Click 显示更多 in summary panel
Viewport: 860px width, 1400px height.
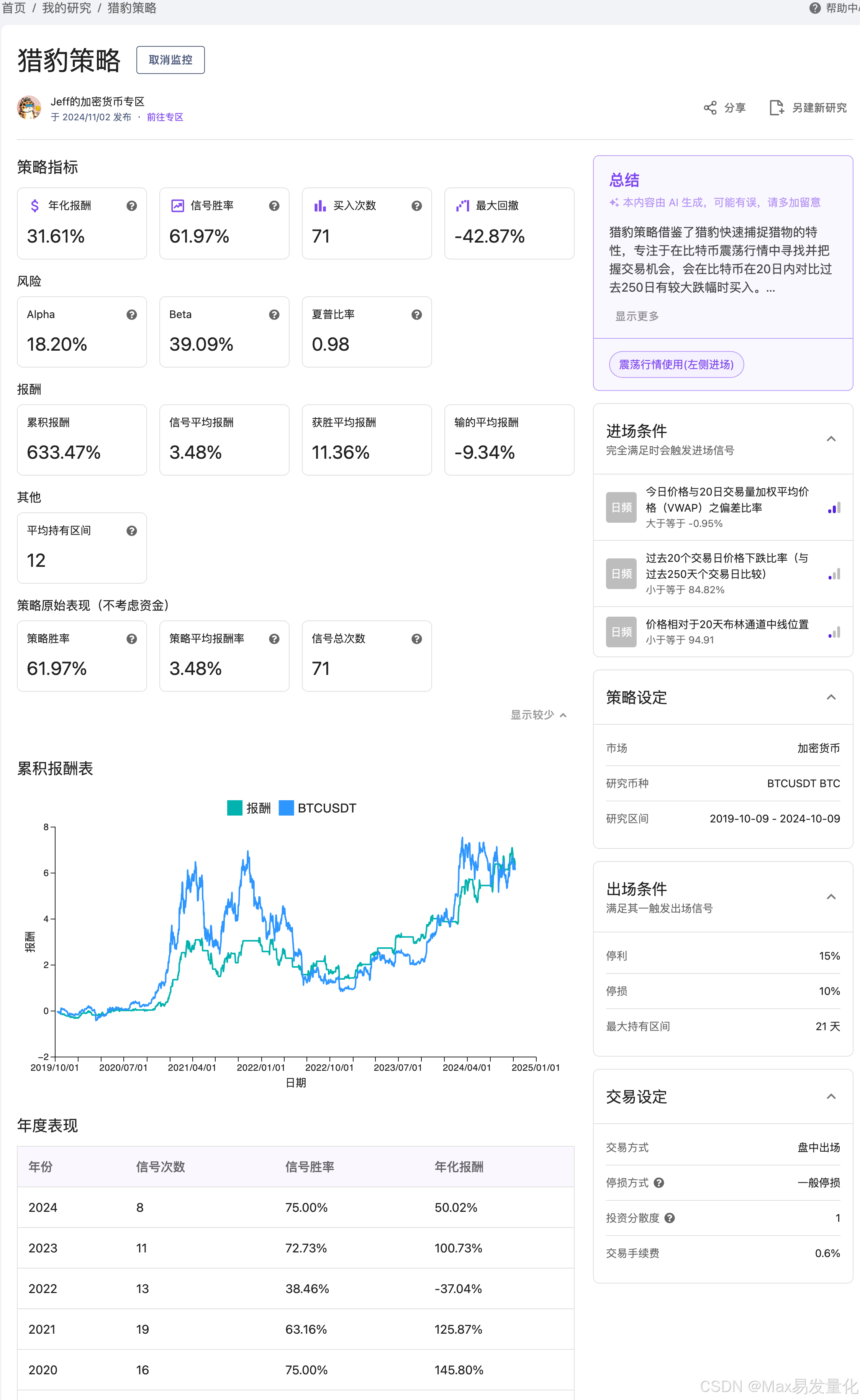pos(636,316)
